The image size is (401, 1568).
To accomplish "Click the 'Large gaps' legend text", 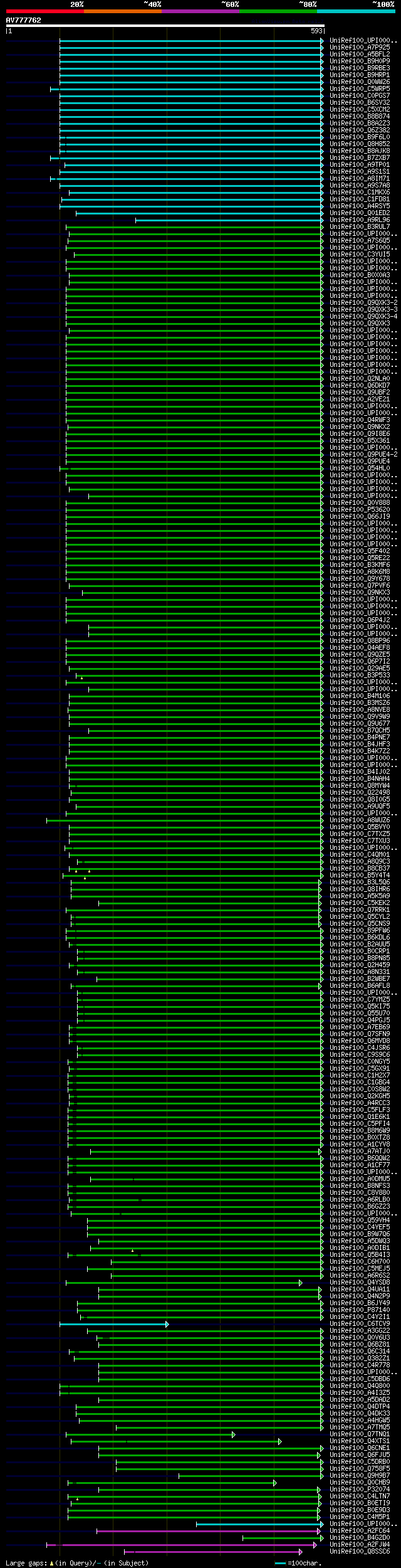I will [26, 1563].
